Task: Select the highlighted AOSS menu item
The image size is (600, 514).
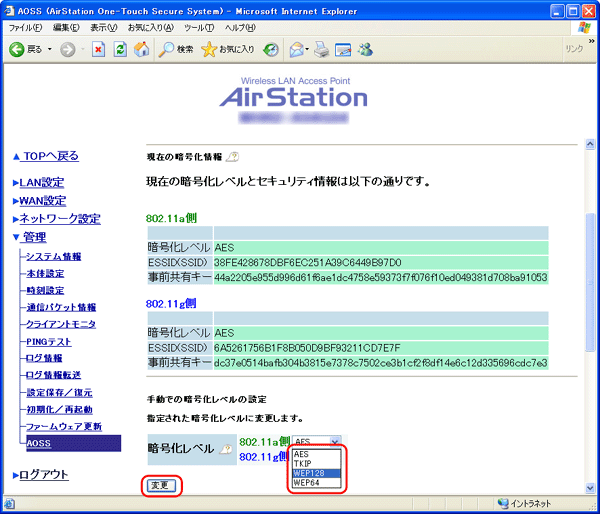Action: click(x=73, y=443)
